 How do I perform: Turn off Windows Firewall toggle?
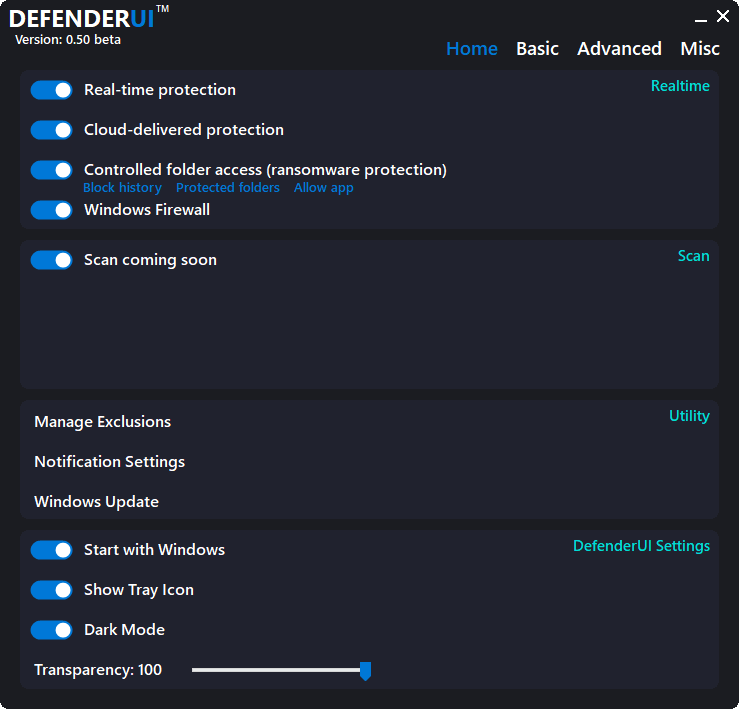51,210
